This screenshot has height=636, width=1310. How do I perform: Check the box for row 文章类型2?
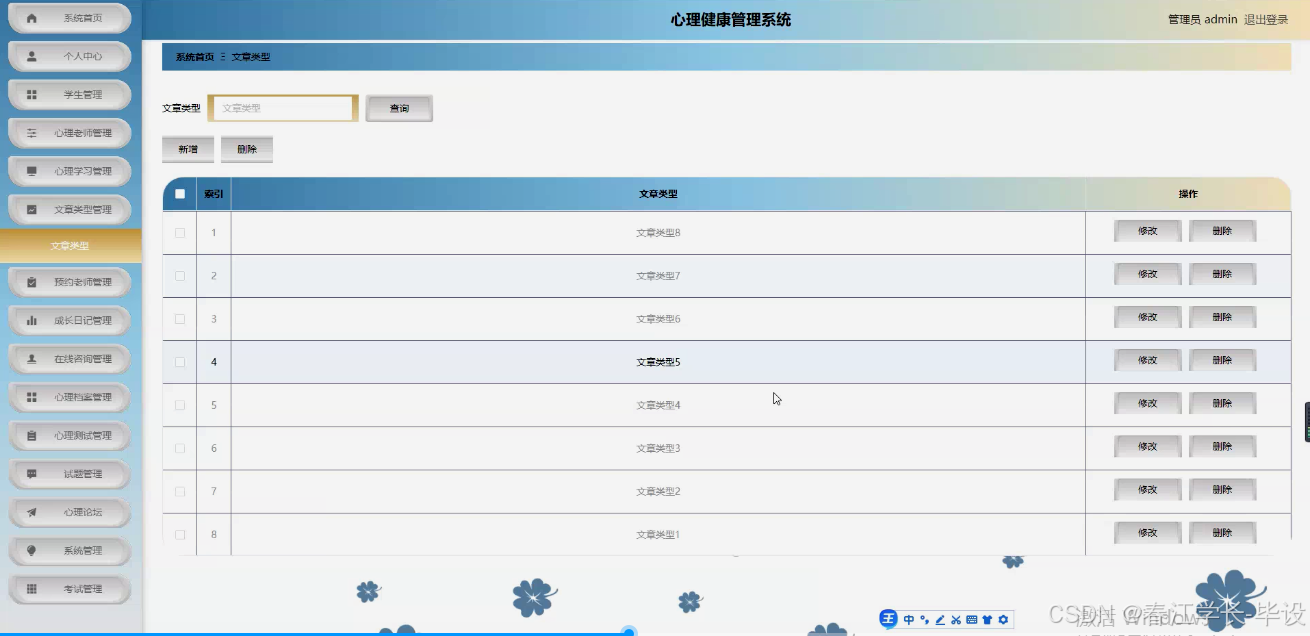[180, 491]
